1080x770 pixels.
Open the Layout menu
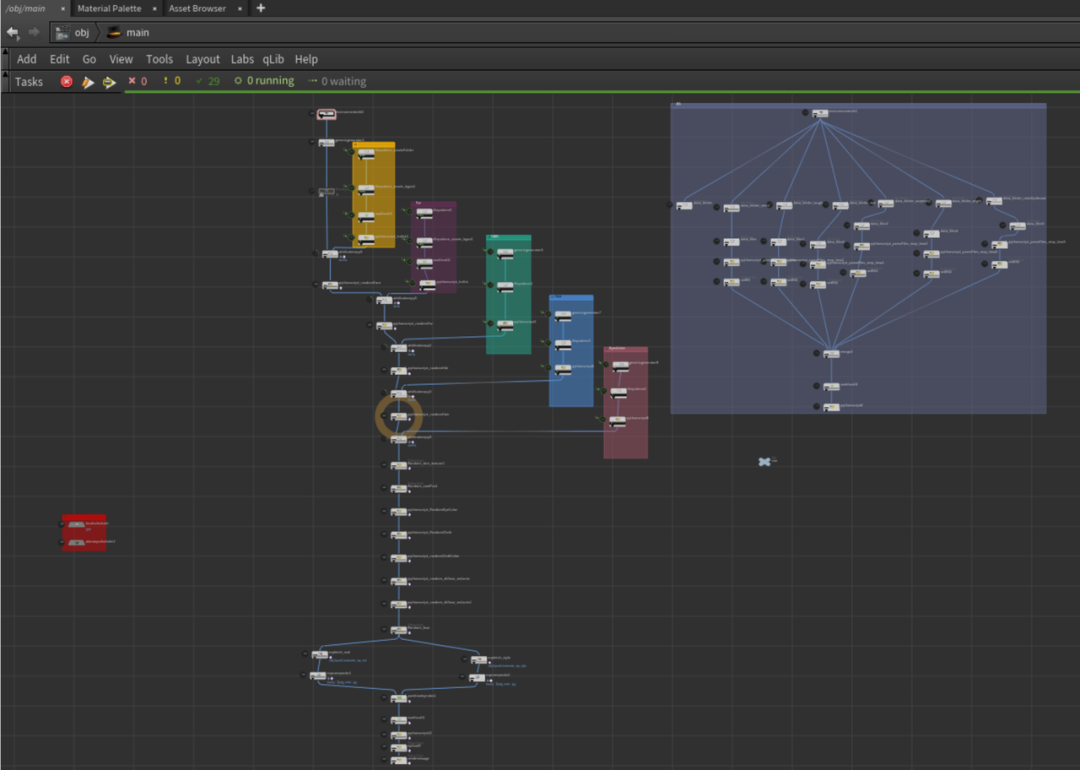pyautogui.click(x=202, y=59)
